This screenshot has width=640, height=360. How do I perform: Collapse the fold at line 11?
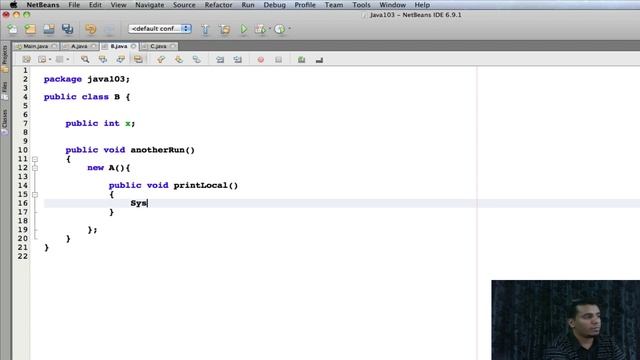pos(35,159)
